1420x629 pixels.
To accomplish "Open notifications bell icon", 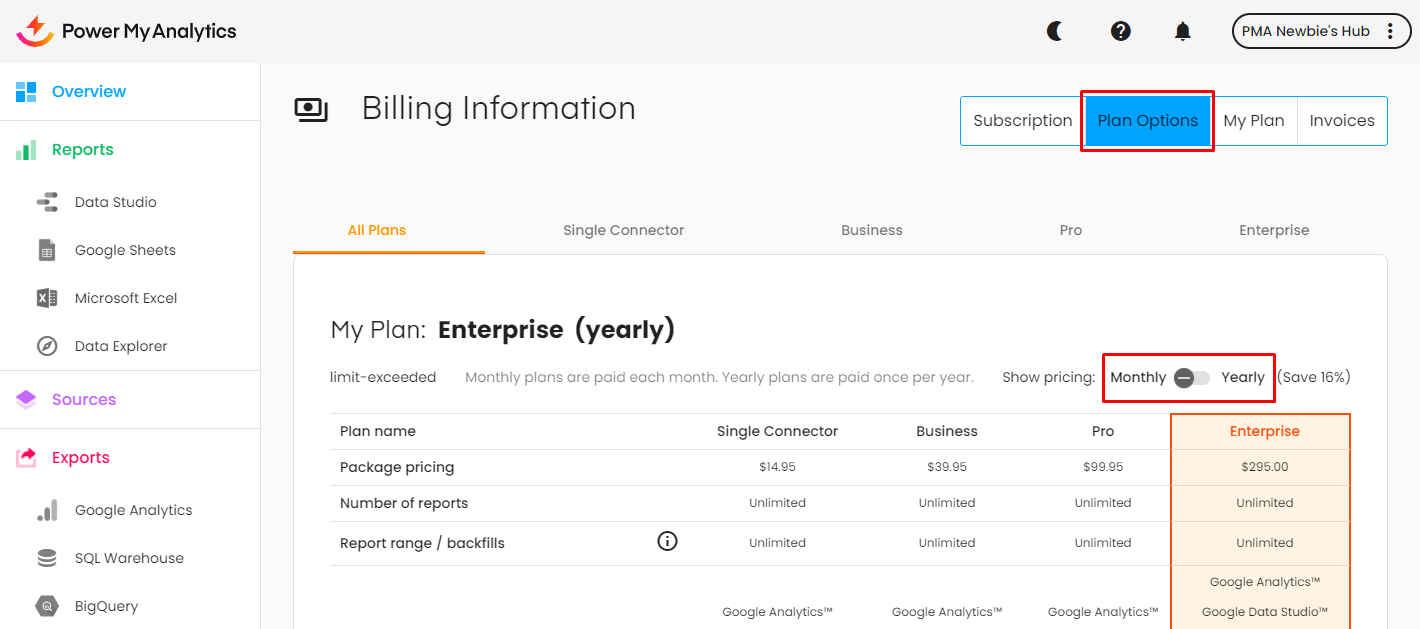I will tap(1183, 31).
